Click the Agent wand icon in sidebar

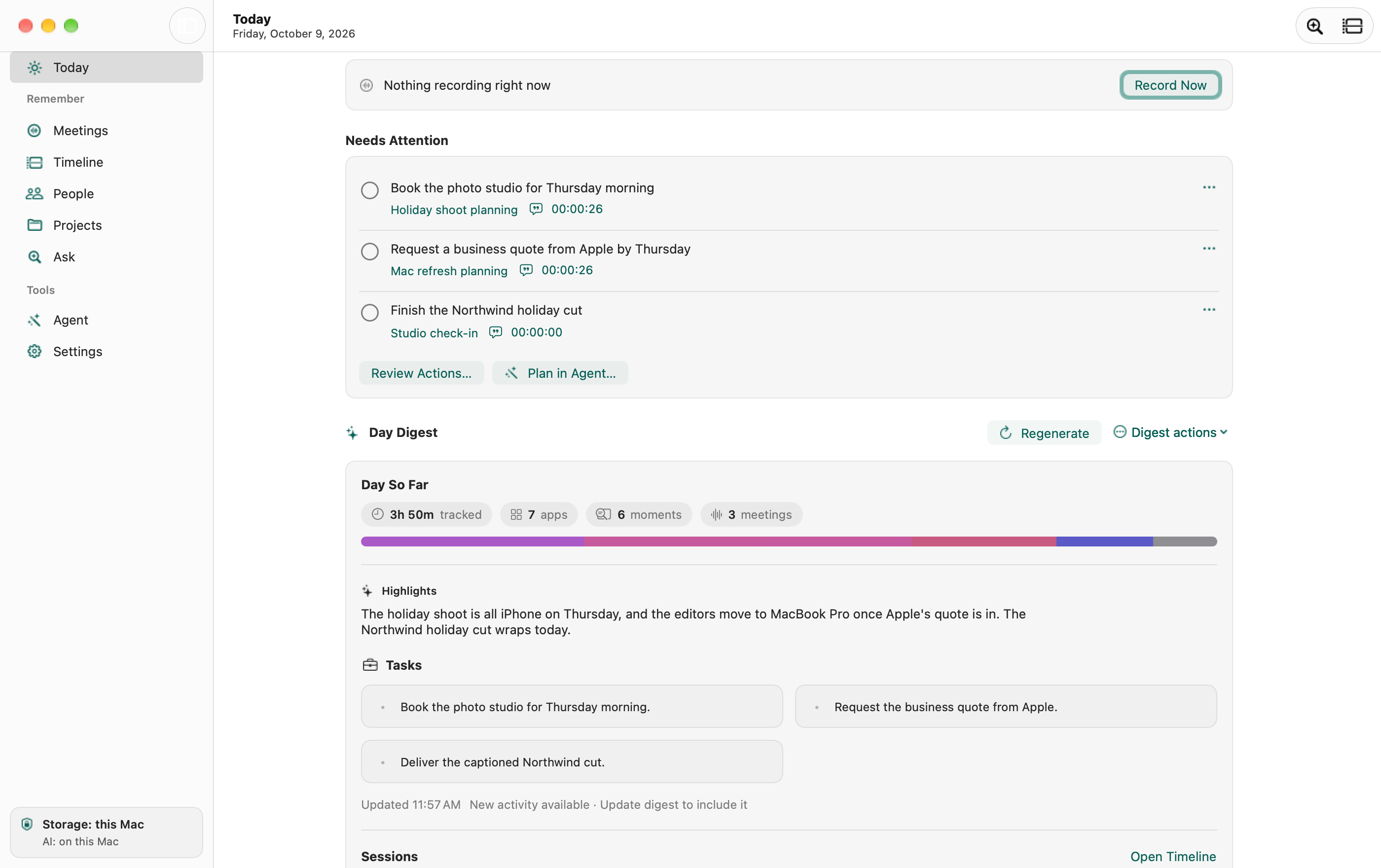point(35,320)
